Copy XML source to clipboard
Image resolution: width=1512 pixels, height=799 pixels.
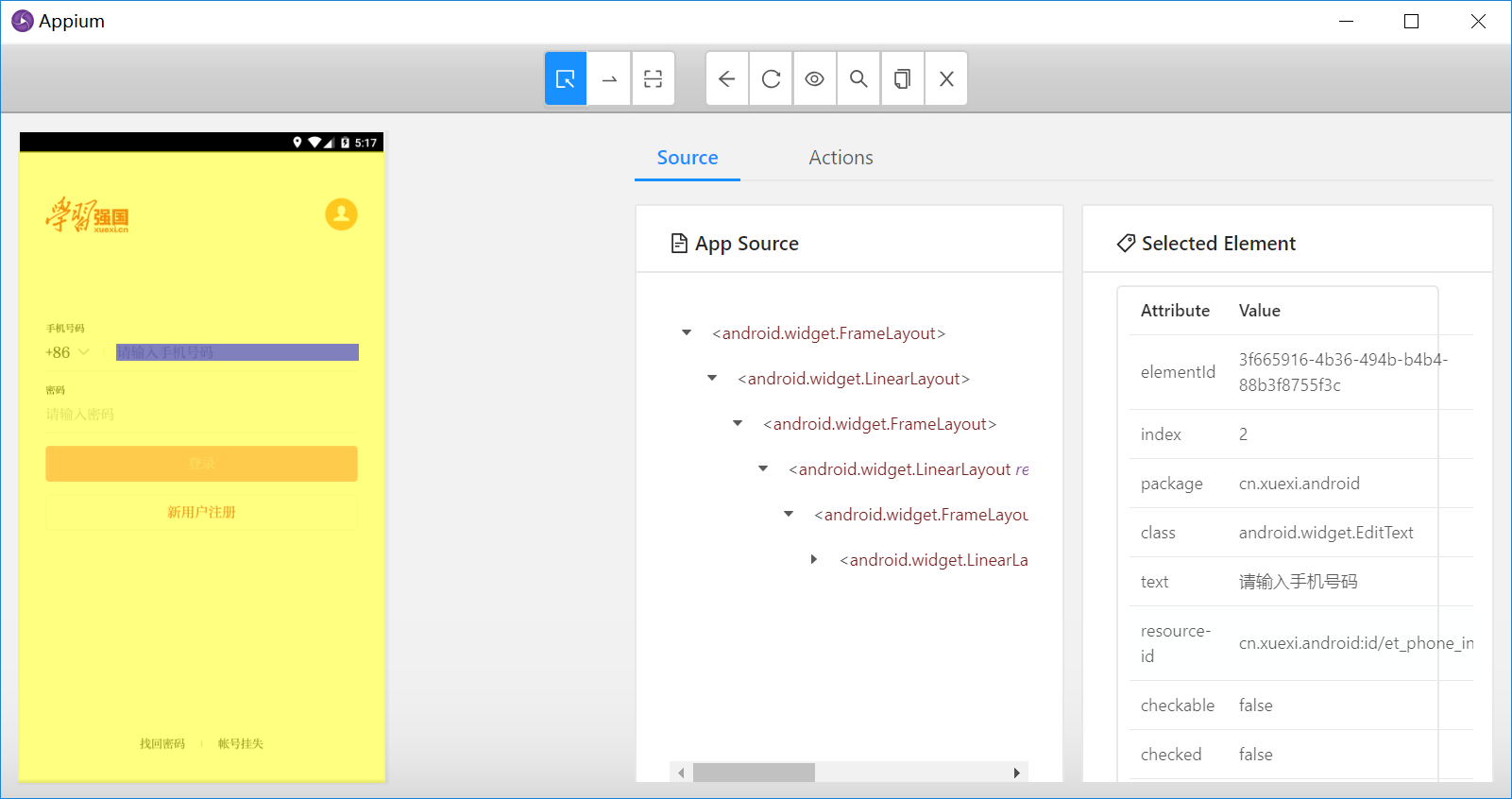tap(902, 78)
